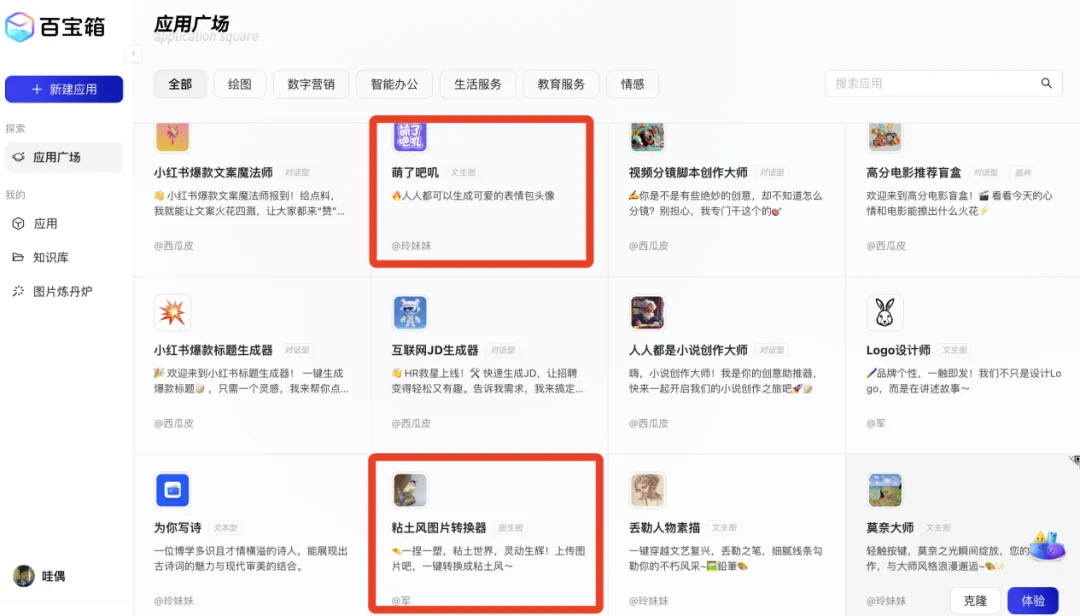This screenshot has width=1080, height=616.
Task: Click the 萌了吧叽 app icon
Action: (x=410, y=136)
